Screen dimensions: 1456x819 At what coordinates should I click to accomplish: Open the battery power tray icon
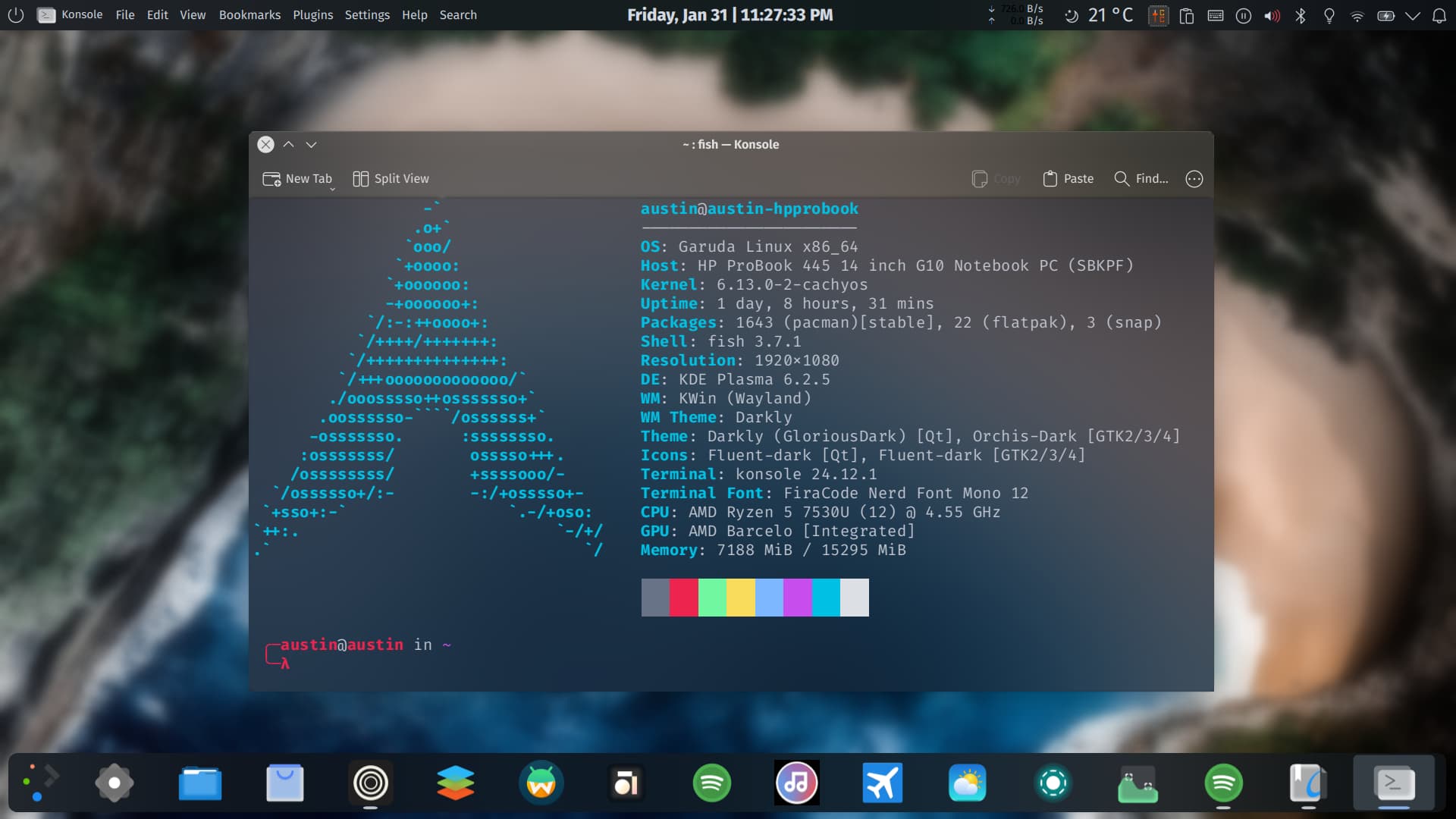1385,15
